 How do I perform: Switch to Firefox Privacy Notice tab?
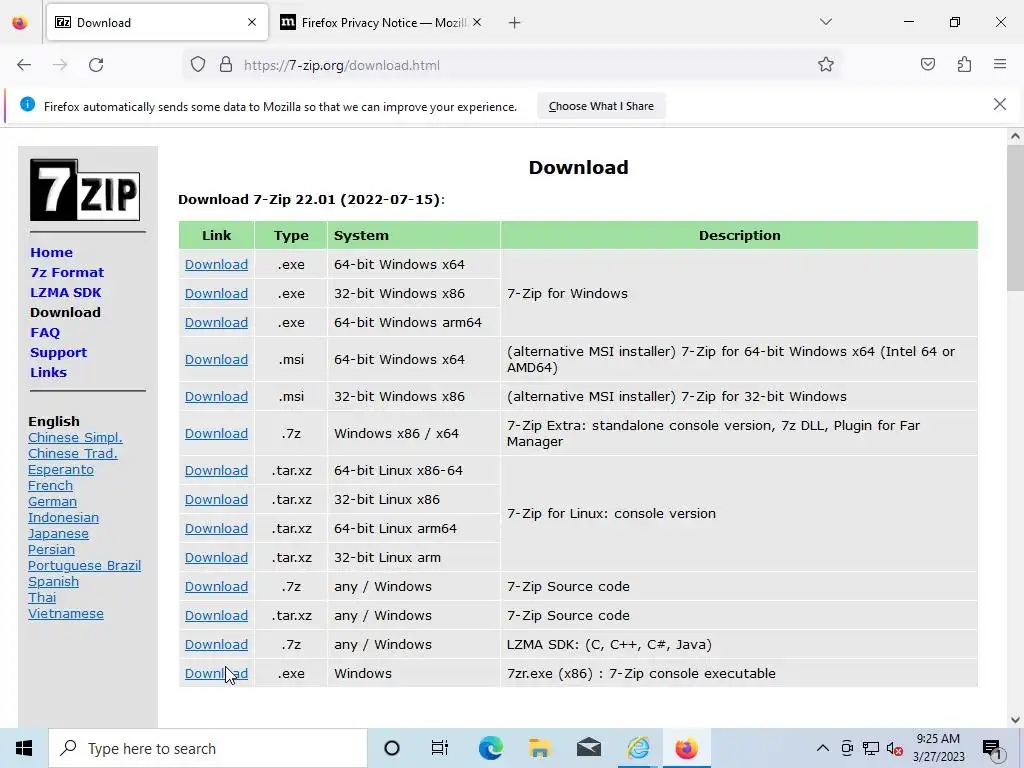coord(382,22)
